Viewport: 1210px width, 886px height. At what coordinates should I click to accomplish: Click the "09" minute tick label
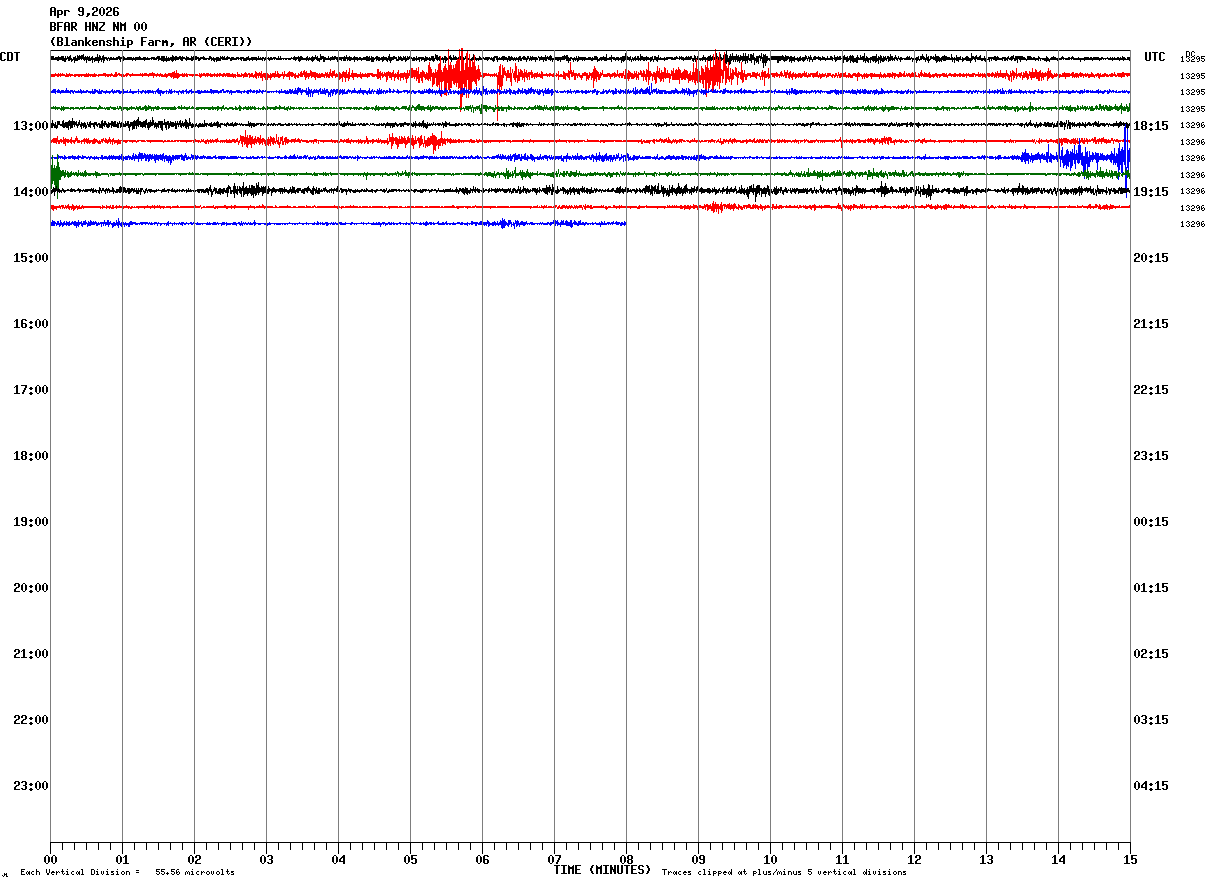698,860
